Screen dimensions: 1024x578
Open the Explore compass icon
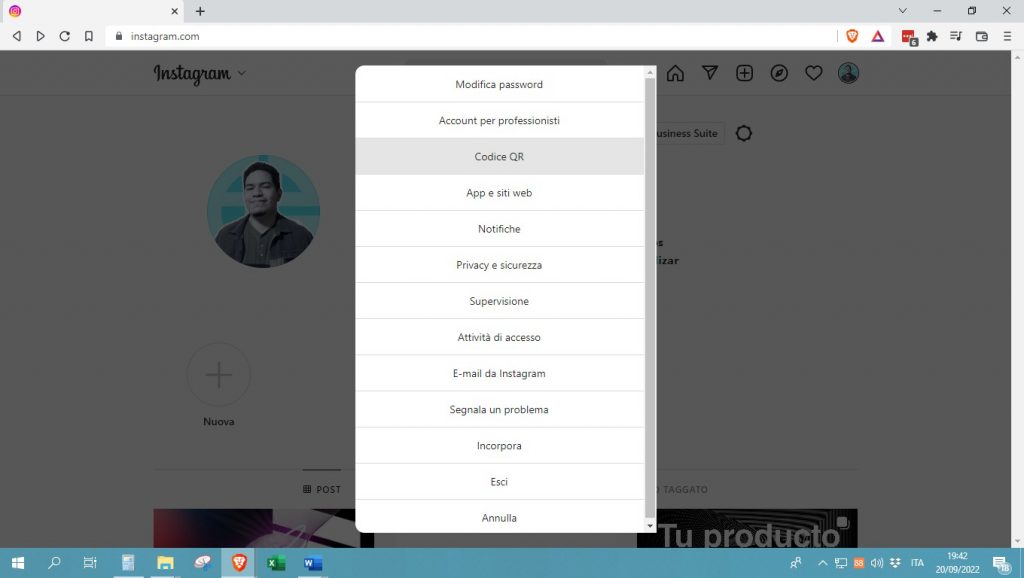(x=779, y=73)
